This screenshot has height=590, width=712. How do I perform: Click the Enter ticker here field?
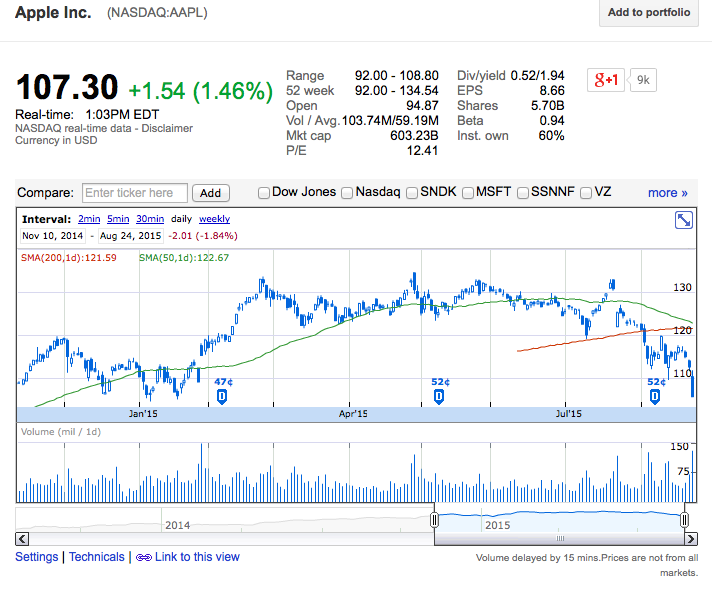pos(135,193)
